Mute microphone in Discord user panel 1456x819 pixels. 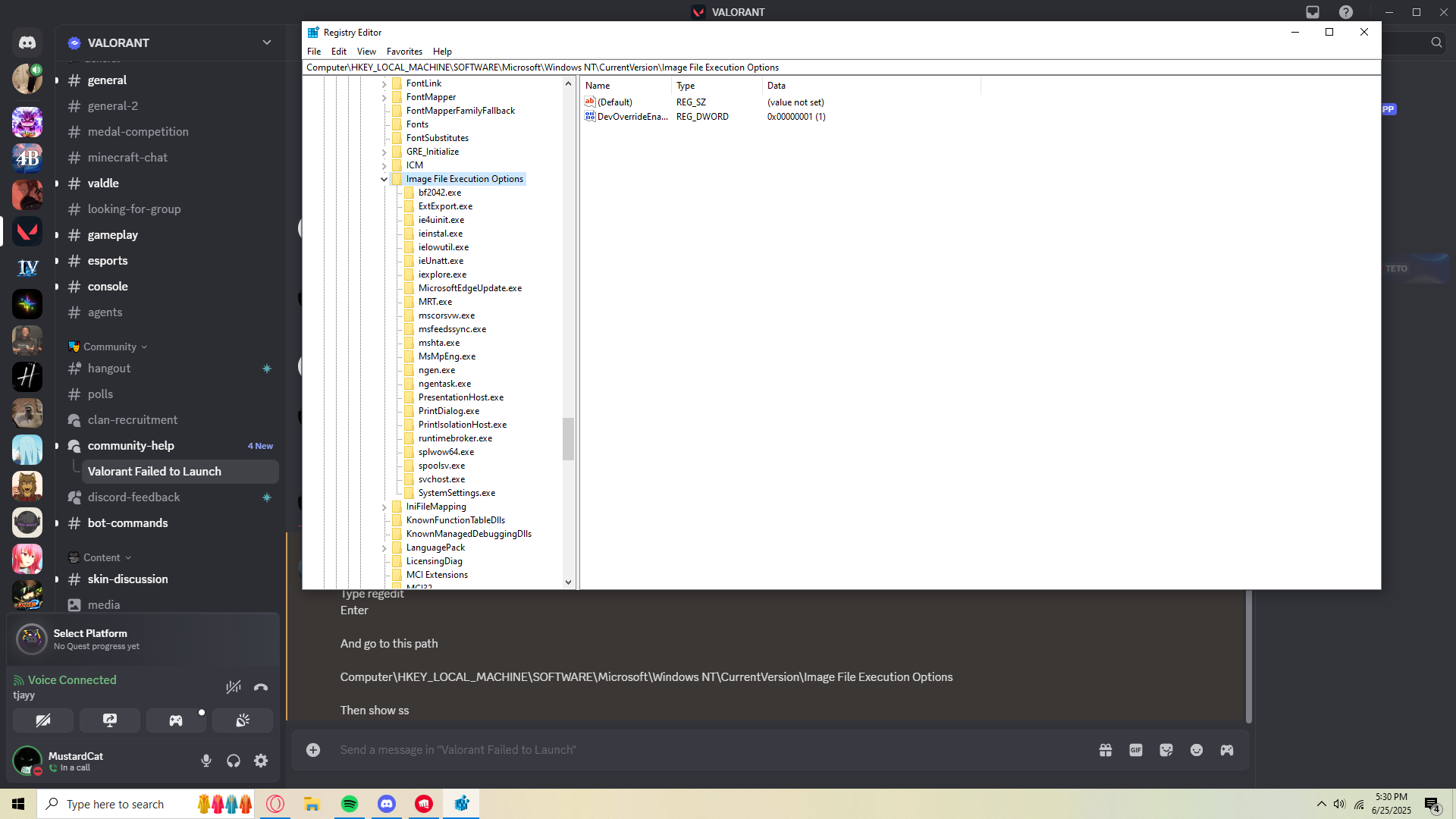click(x=206, y=761)
